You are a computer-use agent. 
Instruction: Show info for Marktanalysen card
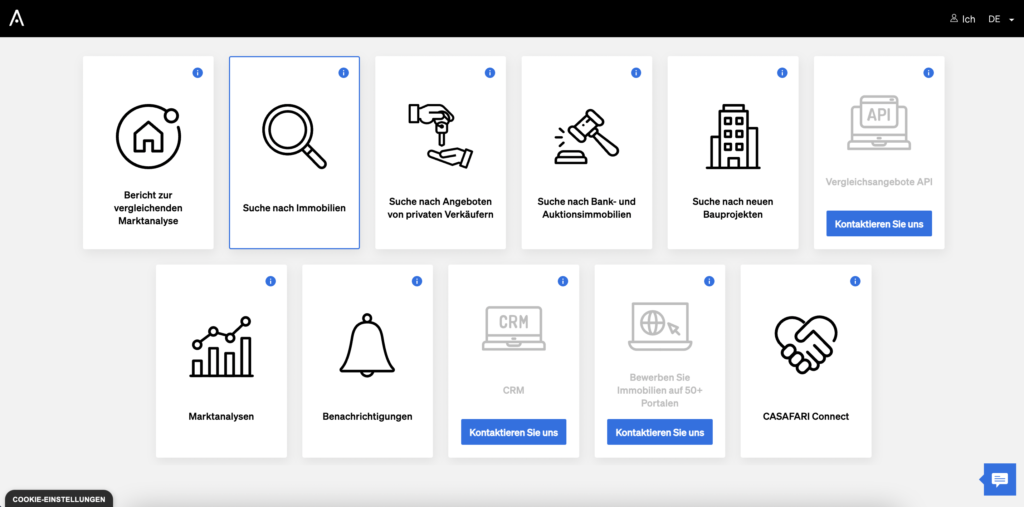click(x=270, y=281)
